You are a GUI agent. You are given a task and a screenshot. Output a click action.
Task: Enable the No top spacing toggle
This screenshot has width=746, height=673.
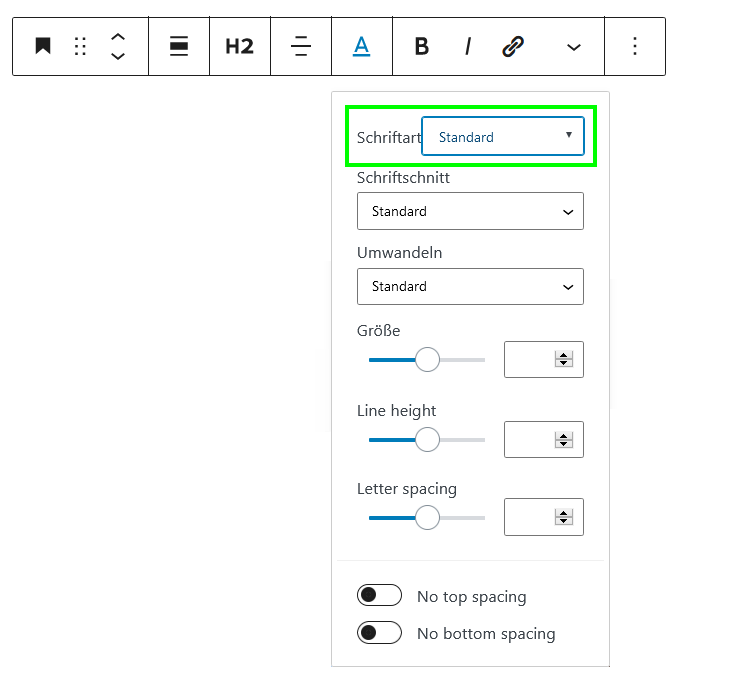[x=379, y=595]
